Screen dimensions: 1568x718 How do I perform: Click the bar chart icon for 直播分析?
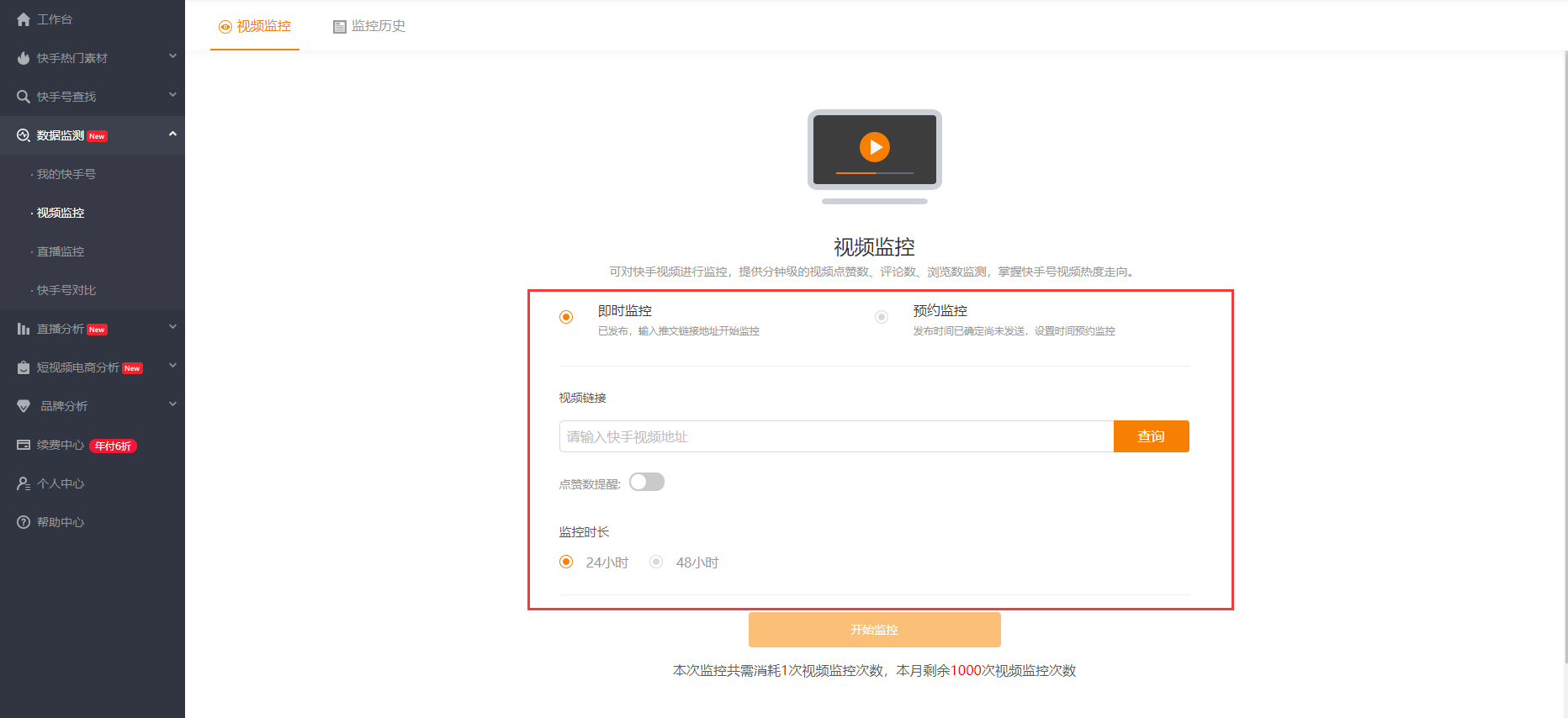click(24, 329)
